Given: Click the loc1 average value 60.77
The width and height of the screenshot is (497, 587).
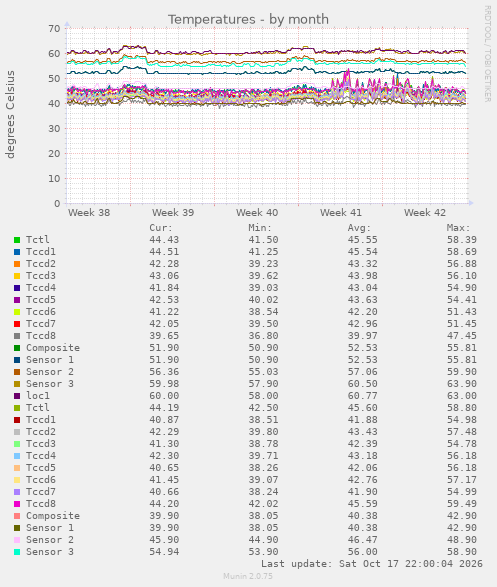Looking at the screenshot, I should tap(363, 396).
